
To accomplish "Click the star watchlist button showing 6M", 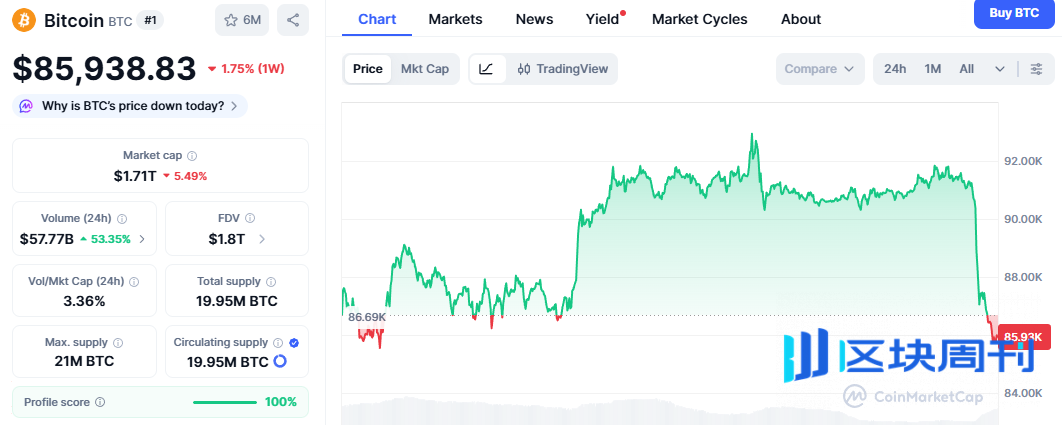I will [243, 19].
